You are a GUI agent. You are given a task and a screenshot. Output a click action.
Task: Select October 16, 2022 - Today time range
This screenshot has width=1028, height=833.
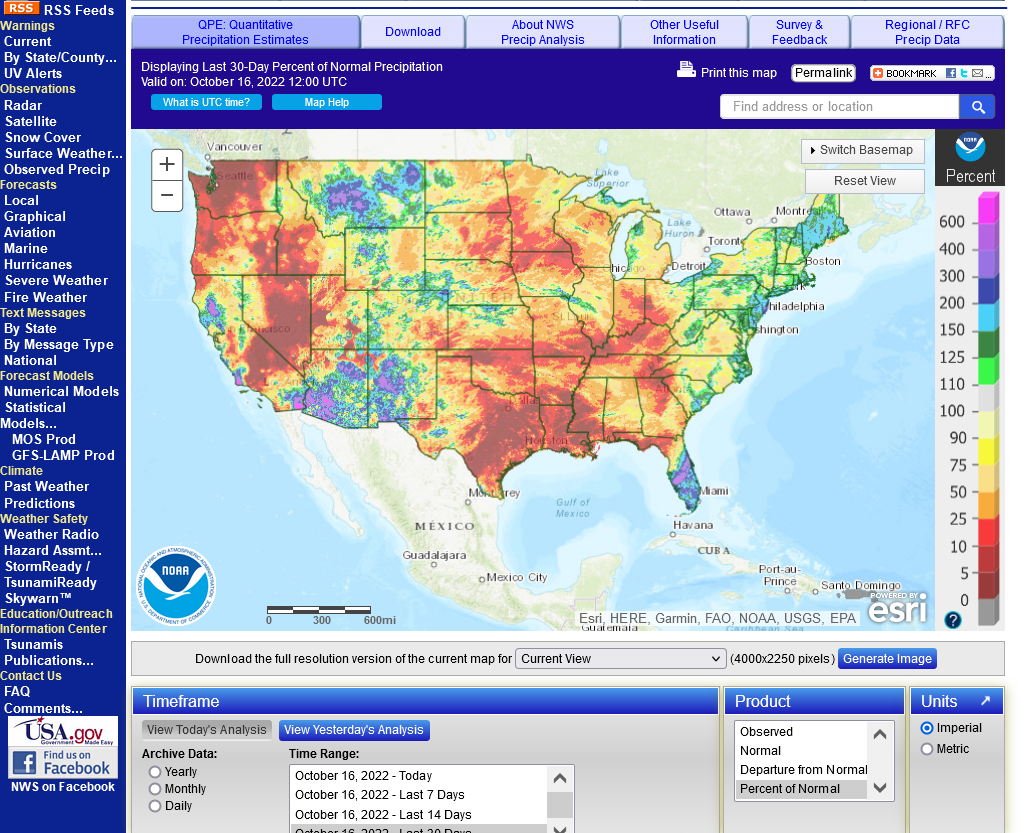point(418,776)
